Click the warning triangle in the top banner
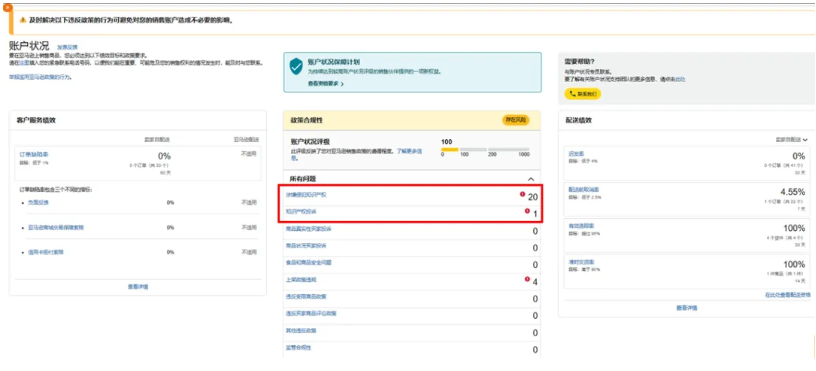The image size is (816, 371). point(22,20)
